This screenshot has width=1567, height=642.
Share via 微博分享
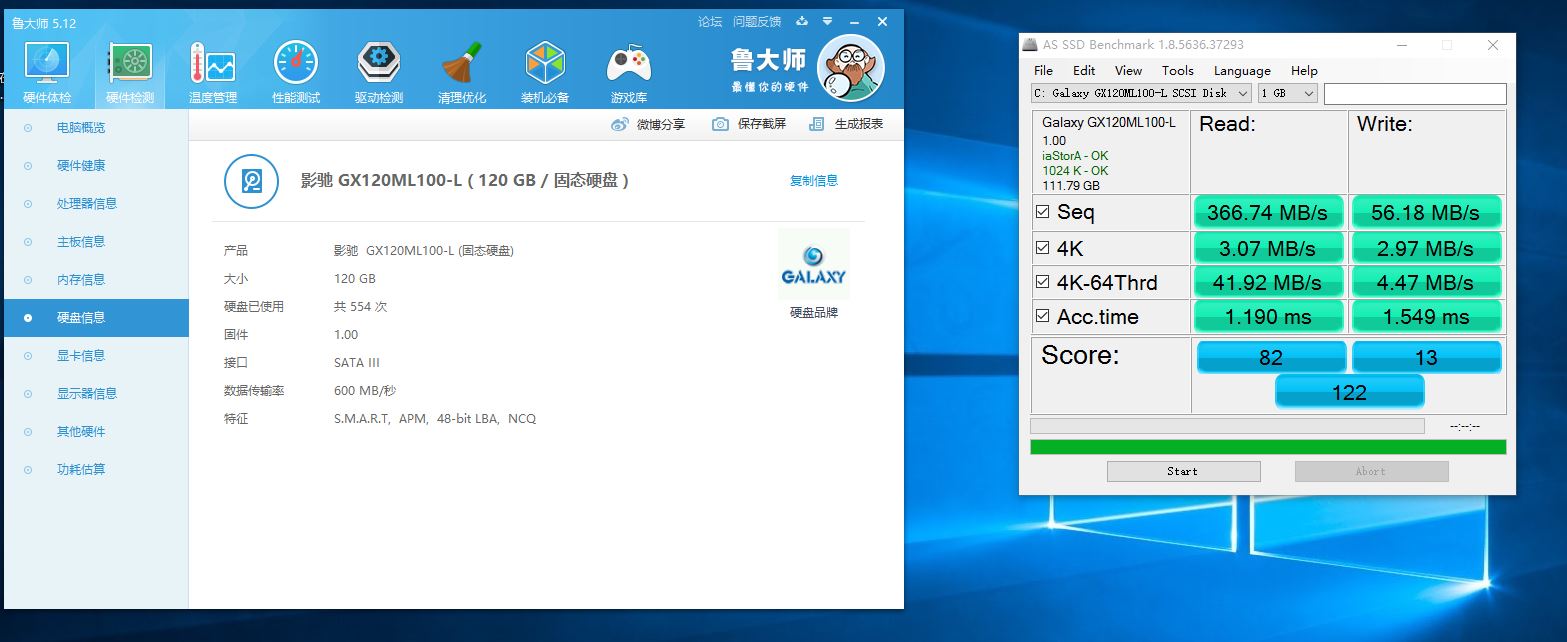point(648,124)
